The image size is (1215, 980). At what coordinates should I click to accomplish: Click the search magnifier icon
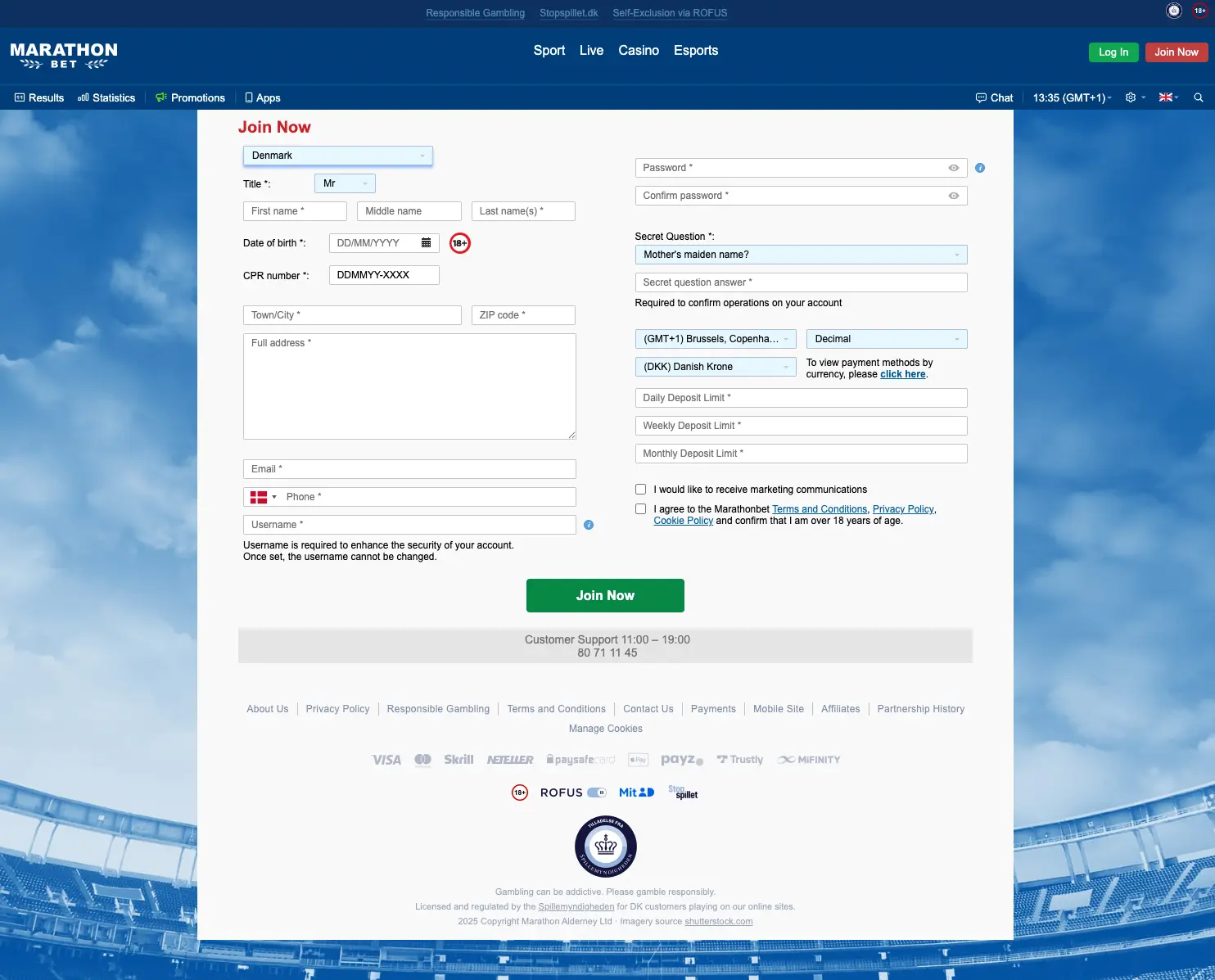point(1198,97)
